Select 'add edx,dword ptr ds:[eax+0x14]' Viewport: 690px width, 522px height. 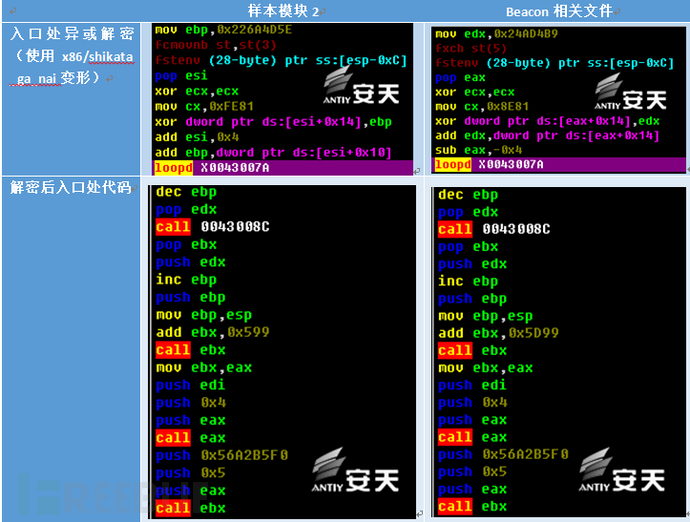coord(547,136)
